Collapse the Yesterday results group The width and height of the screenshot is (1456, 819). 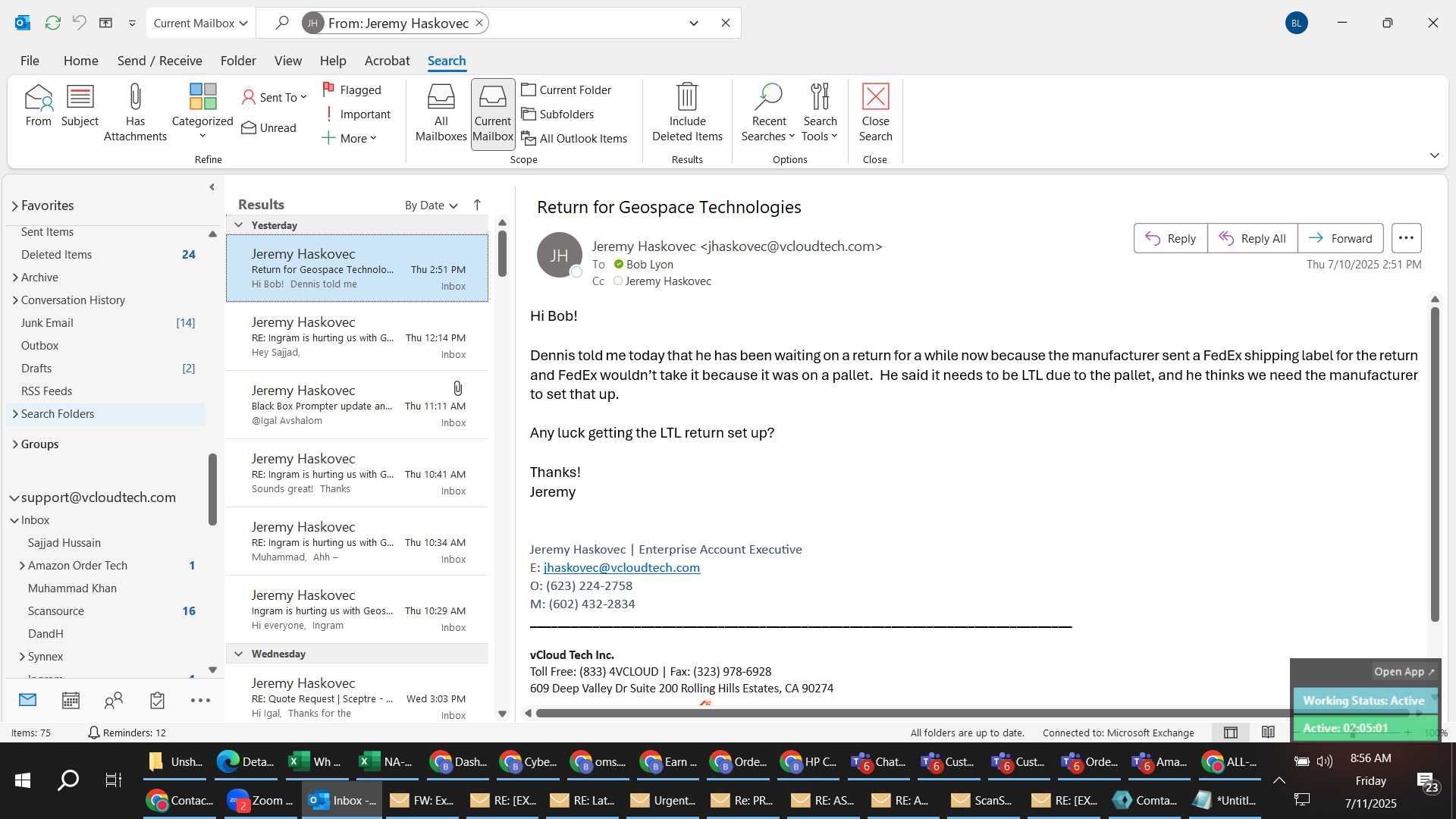coord(239,225)
